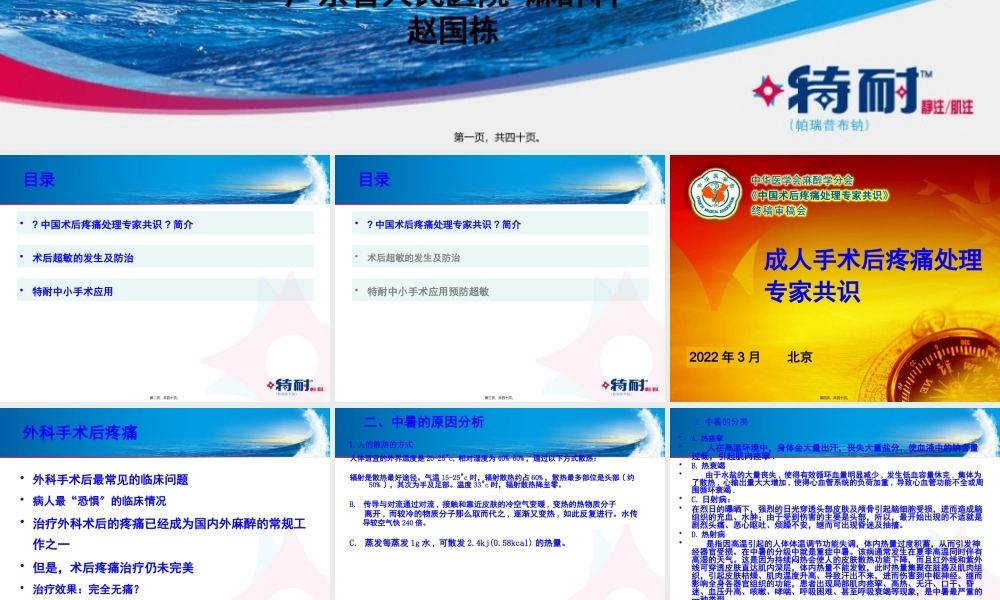This screenshot has width=1000, height=600.
Task: Click the small 特耐 logo on the grey-bullet 目录 slide
Action: tap(630, 385)
